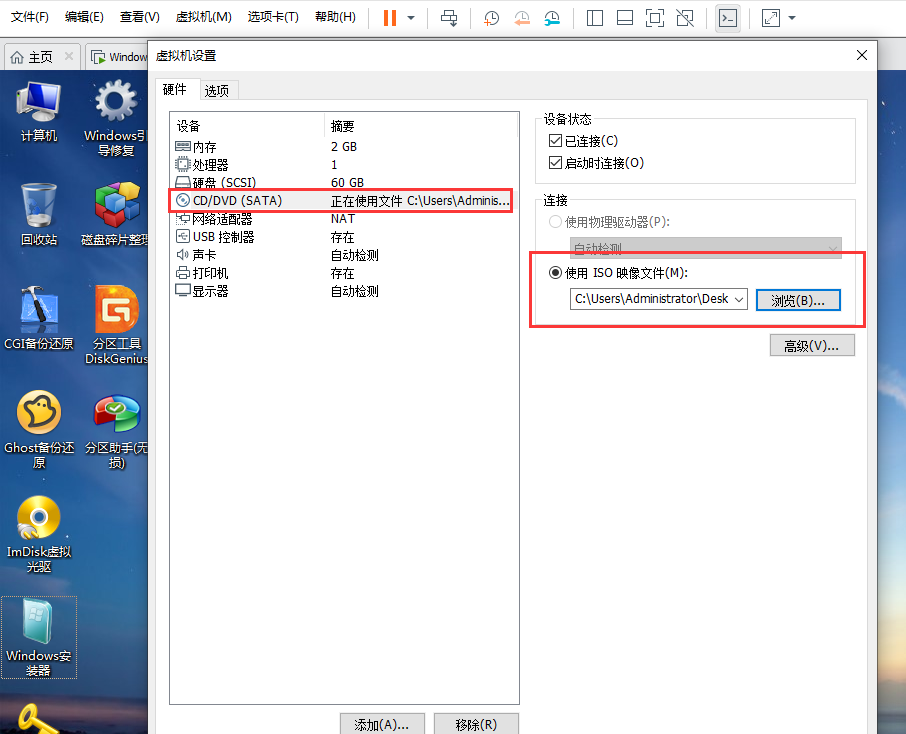Open the 选项卡(T) menu

pos(273,17)
